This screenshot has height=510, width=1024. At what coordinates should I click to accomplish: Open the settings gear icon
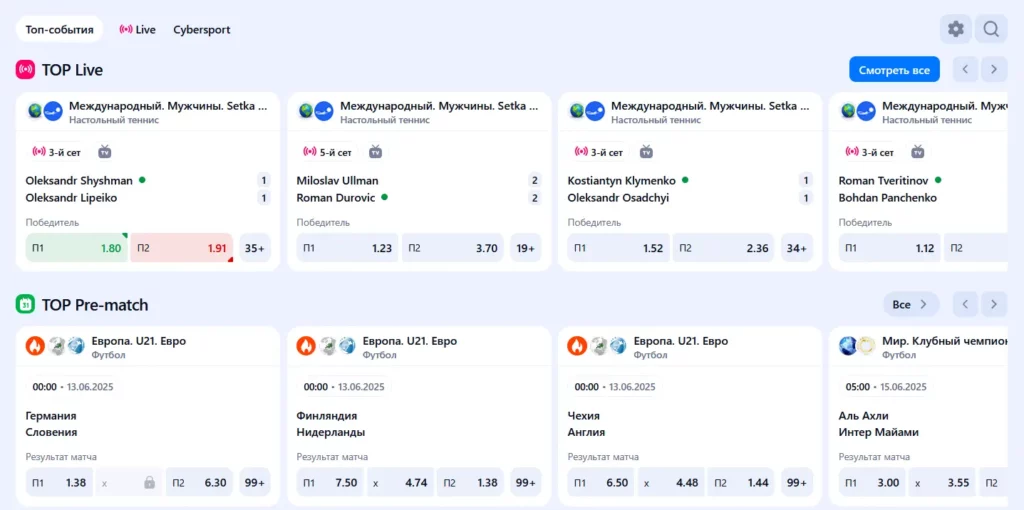click(x=955, y=29)
